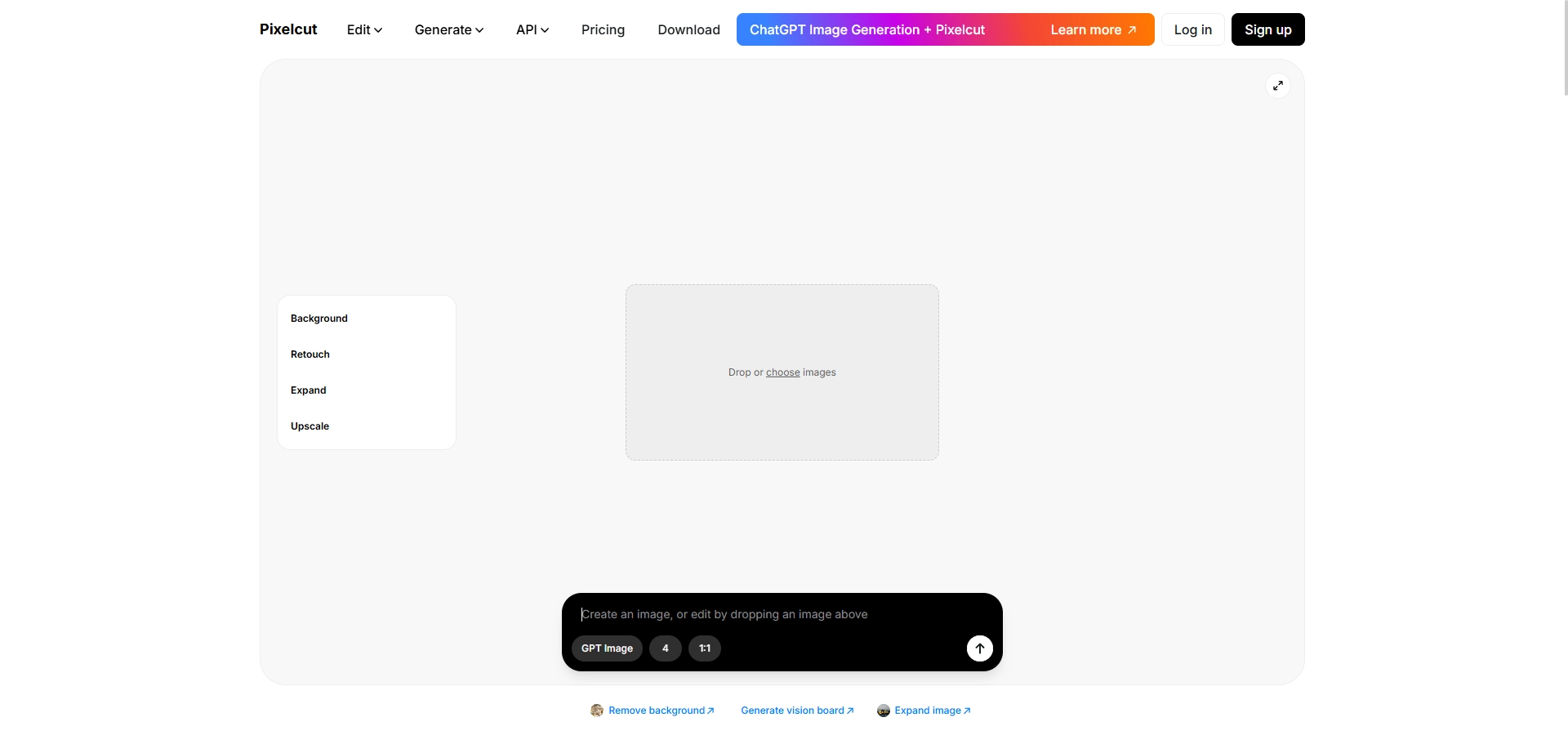Click the Expand image thumbnail icon

coord(883,711)
